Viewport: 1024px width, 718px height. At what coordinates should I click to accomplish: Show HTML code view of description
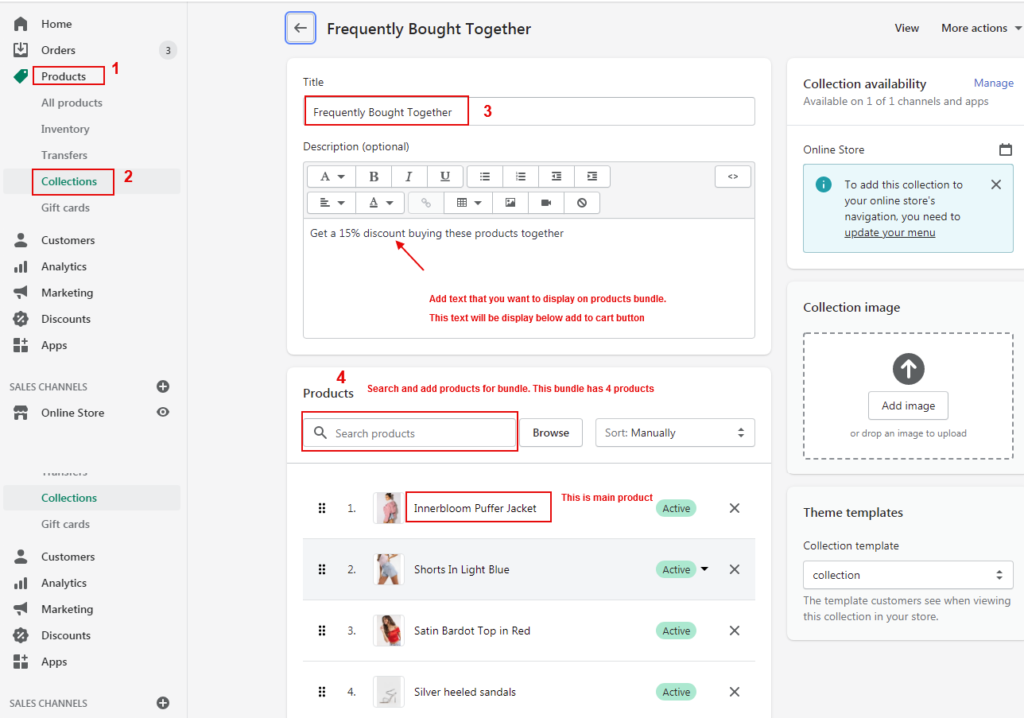coord(732,176)
